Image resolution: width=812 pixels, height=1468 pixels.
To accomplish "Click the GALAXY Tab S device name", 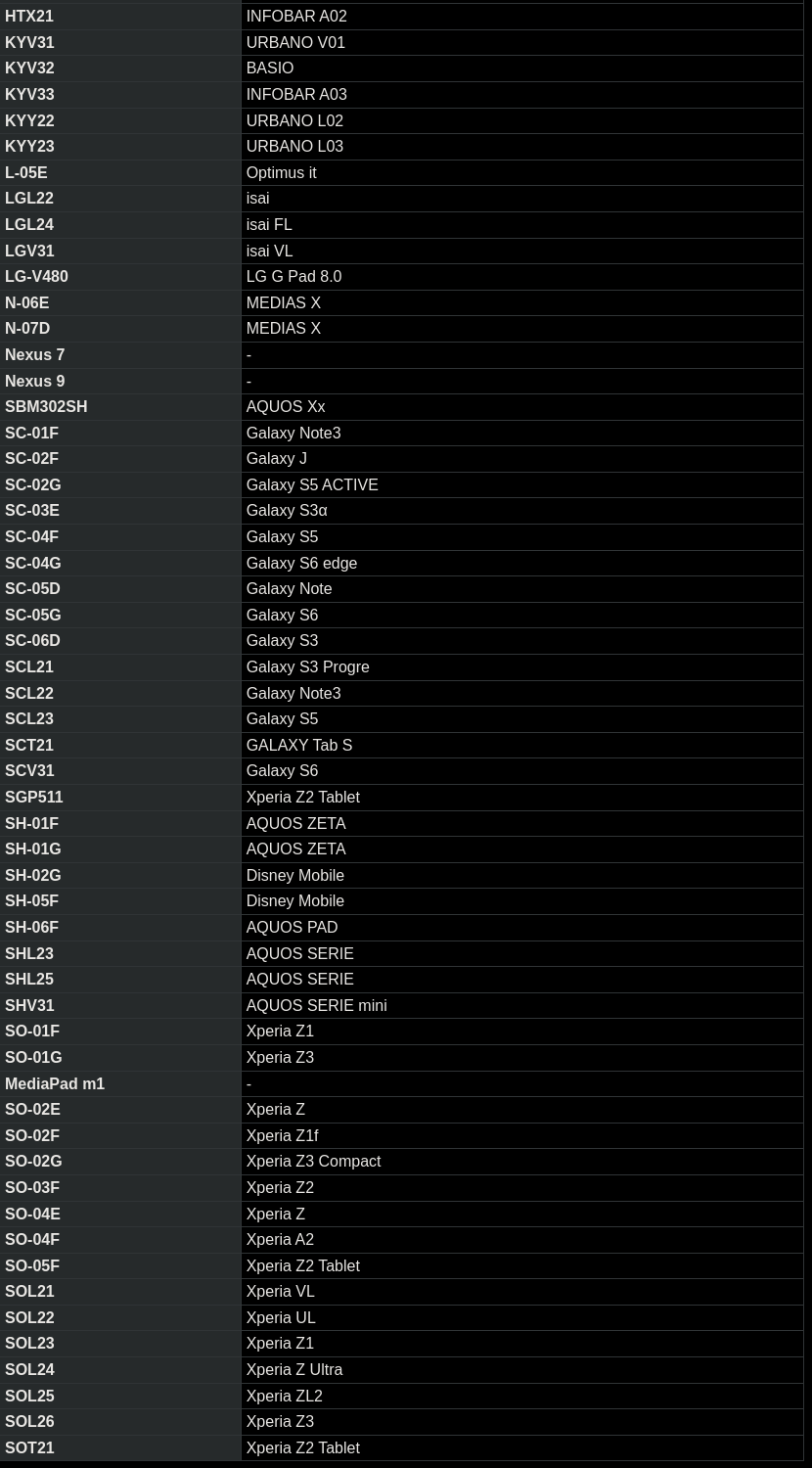I will (298, 746).
